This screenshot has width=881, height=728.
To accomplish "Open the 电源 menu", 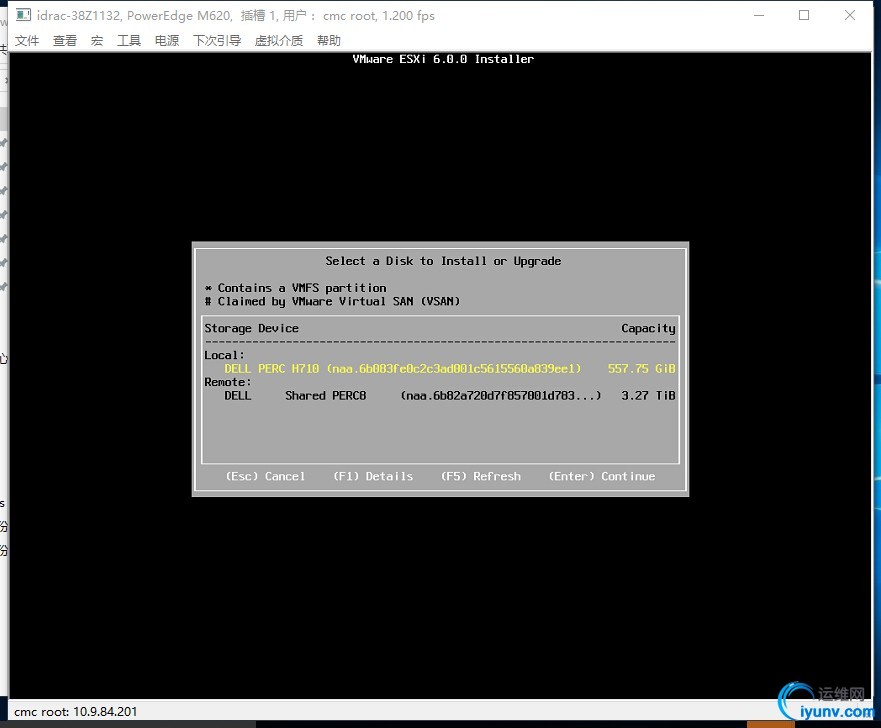I will pyautogui.click(x=167, y=40).
